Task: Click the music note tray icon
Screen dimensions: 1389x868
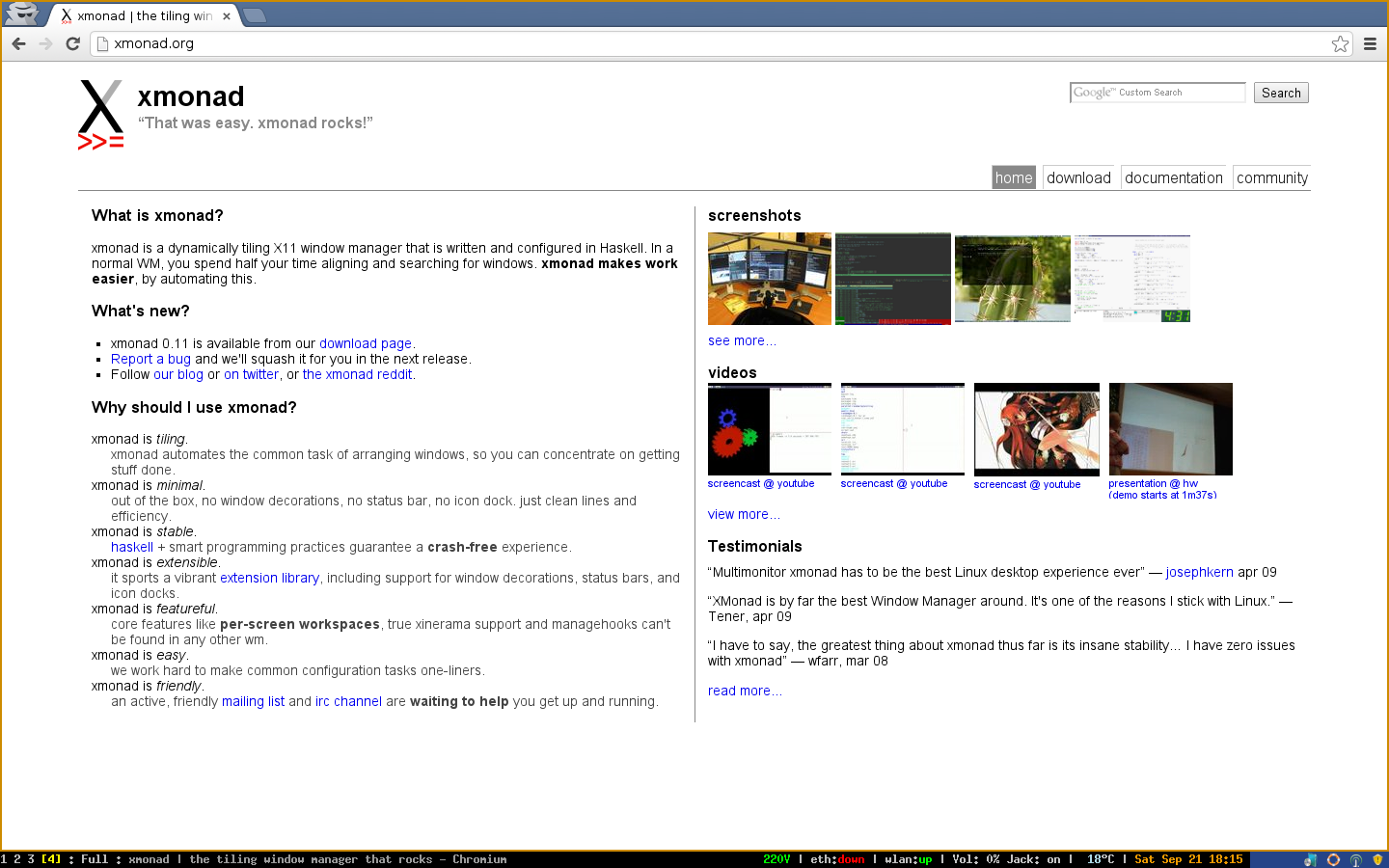Action: pos(1310,859)
